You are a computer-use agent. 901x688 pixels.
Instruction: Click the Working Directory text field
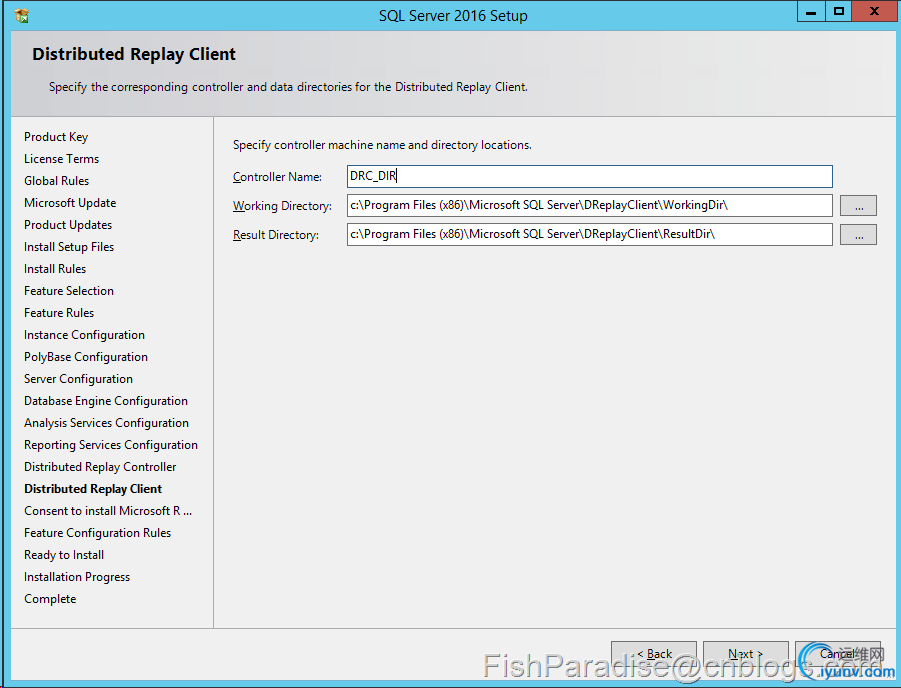[590, 205]
